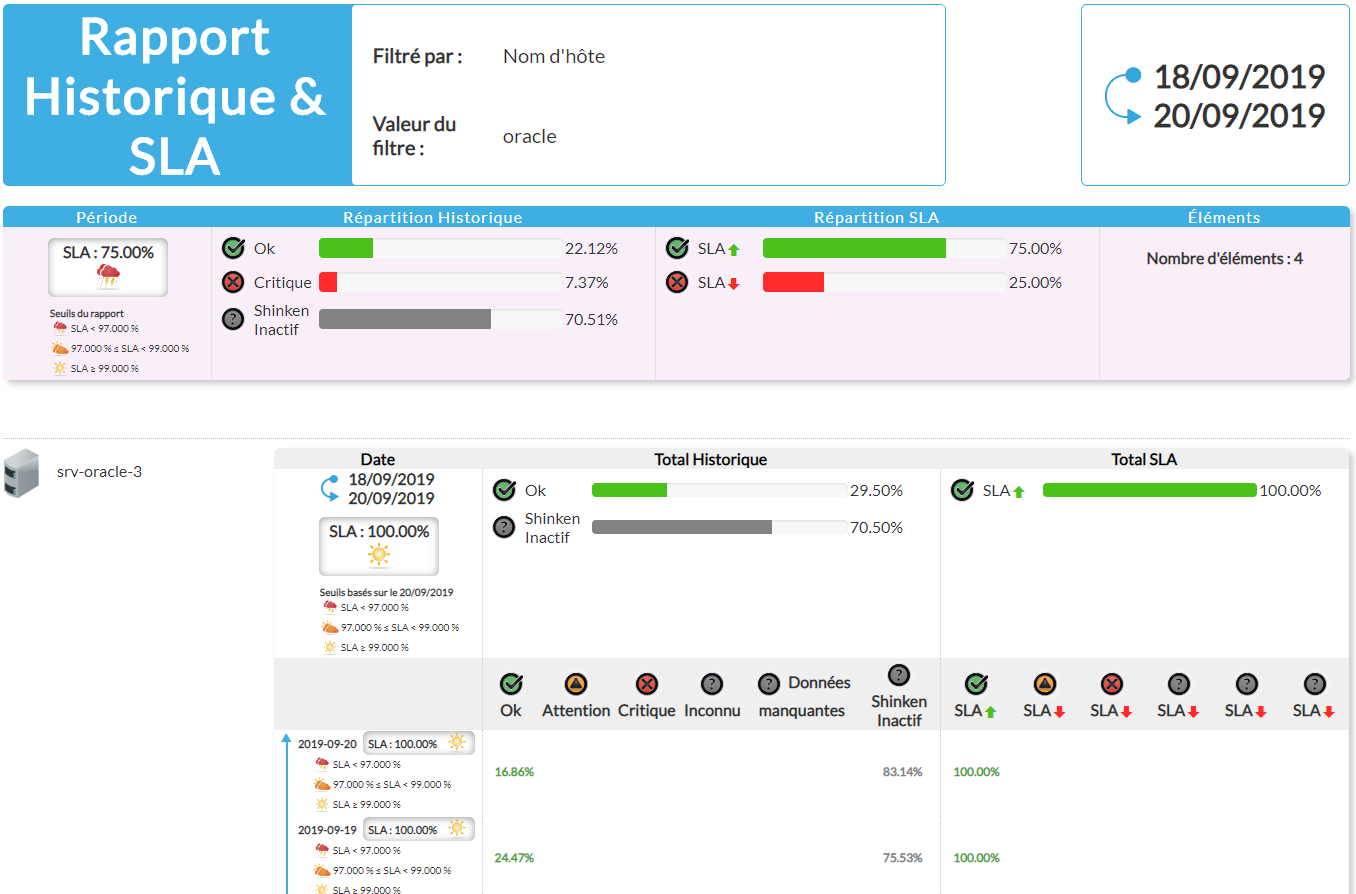1356x894 pixels.
Task: Click the sun icon in the SLA 100.00% badge under Date
Action: coord(378,555)
